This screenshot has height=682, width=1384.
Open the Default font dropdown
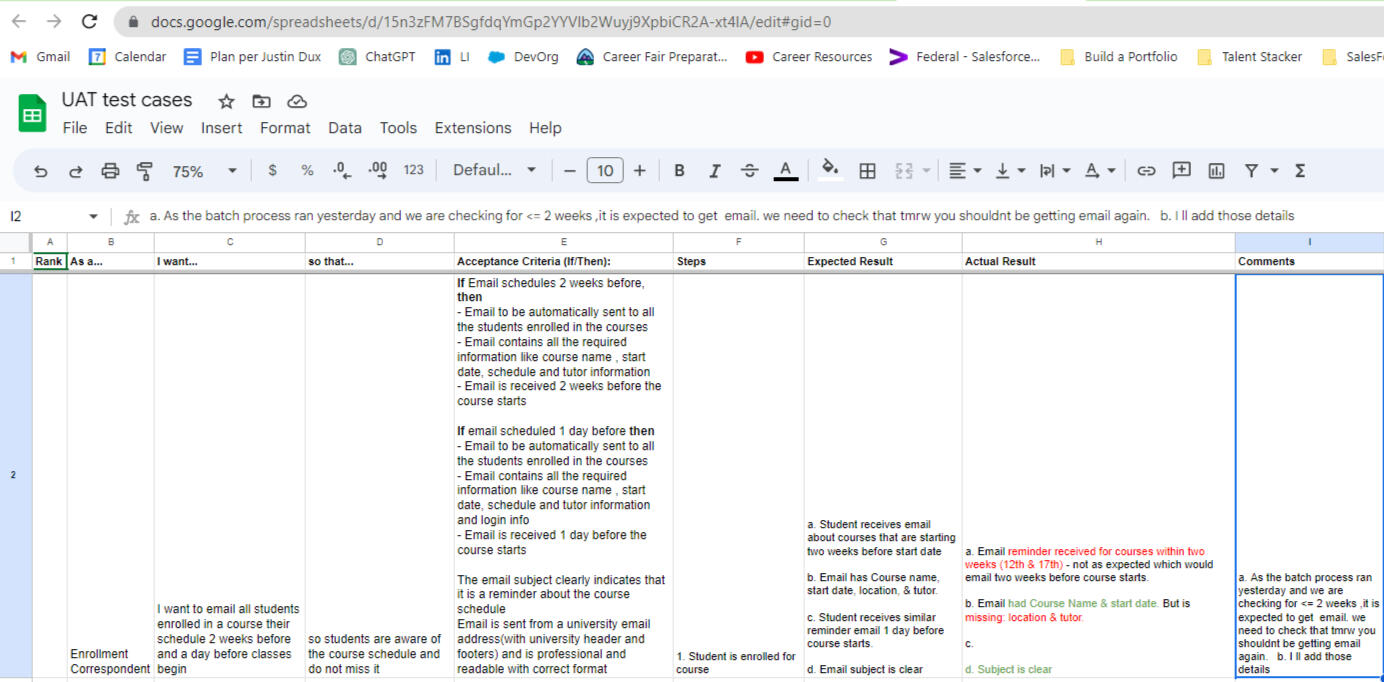tap(494, 171)
